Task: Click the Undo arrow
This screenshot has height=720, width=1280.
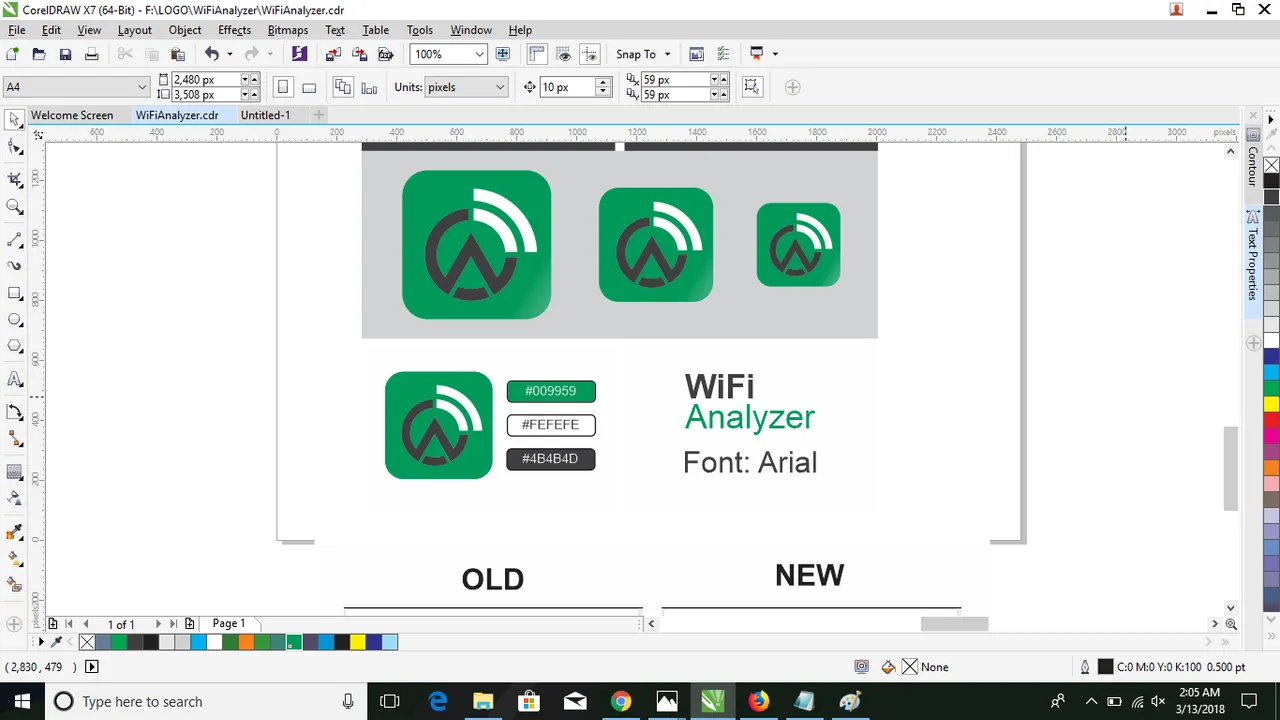Action: [212, 54]
